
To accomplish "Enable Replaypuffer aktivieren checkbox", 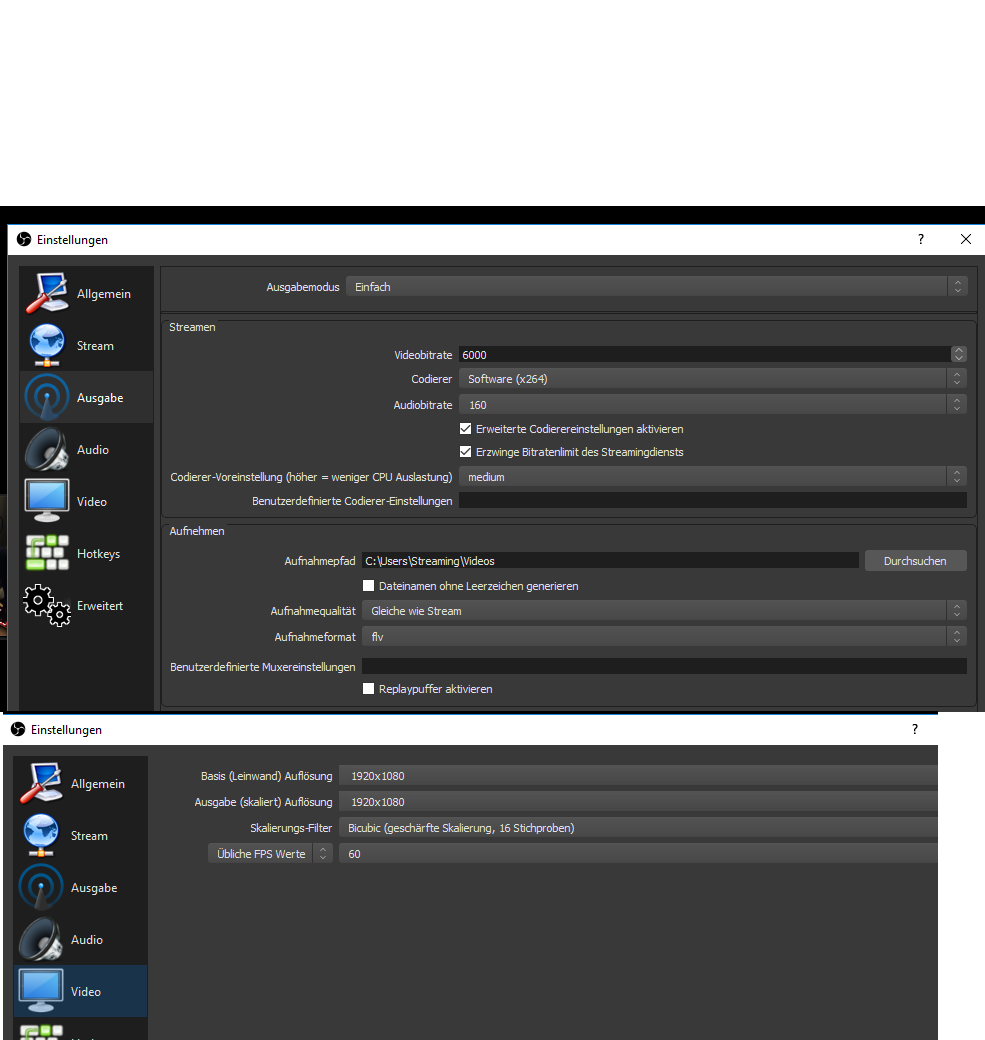I will (369, 689).
